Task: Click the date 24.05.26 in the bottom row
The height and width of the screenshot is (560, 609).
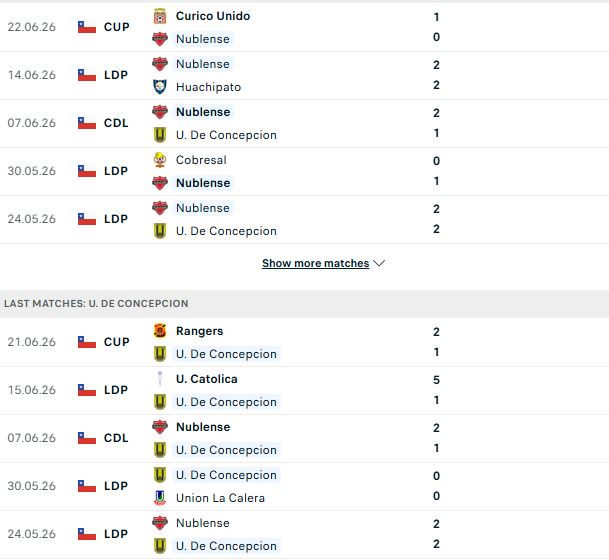Action: pyautogui.click(x=31, y=534)
